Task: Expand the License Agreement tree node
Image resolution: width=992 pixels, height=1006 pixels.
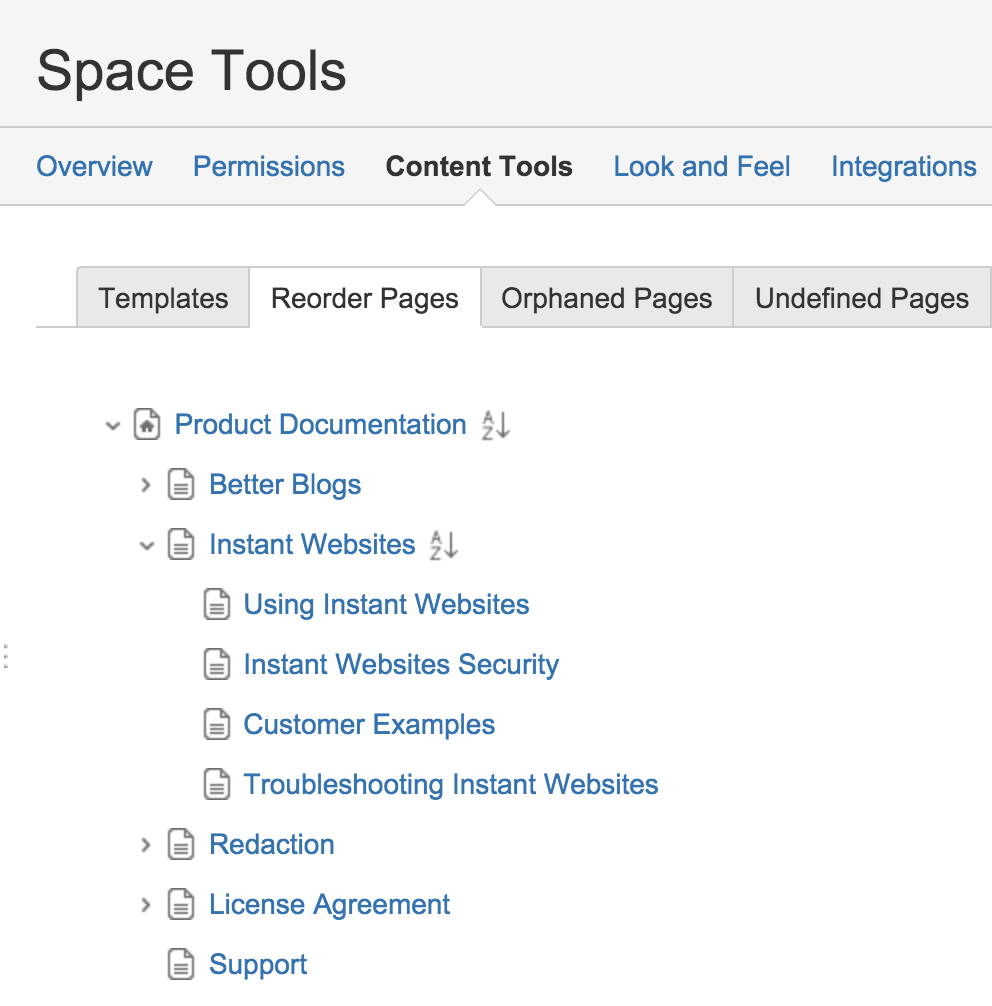Action: click(146, 905)
